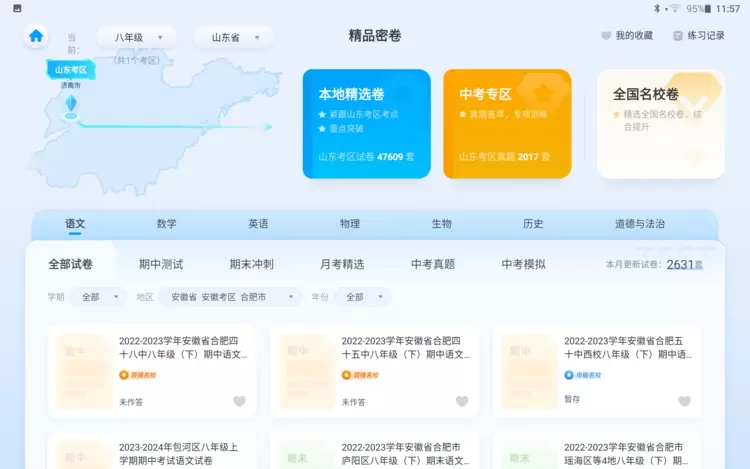This screenshot has width=750, height=469.
Task: Open the 全国名校卷 card
Action: pyautogui.click(x=660, y=124)
